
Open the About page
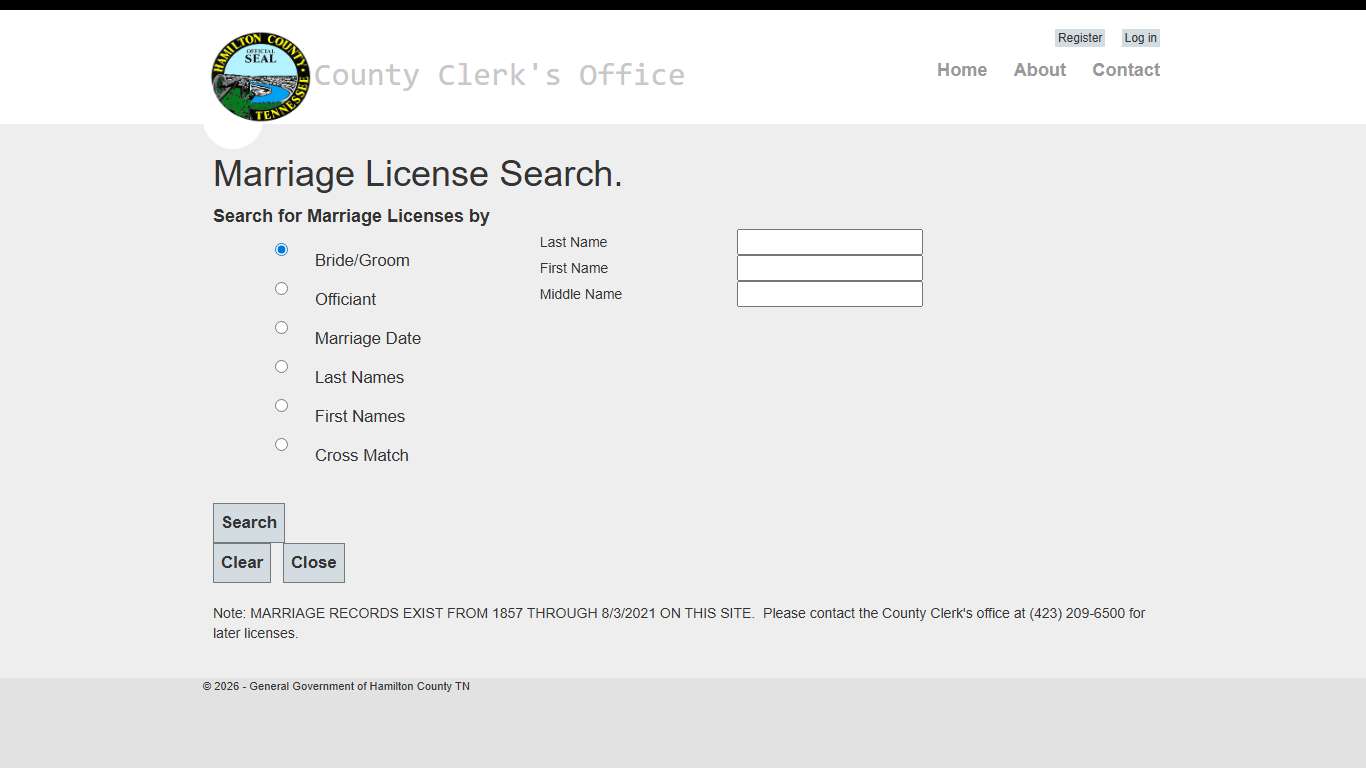(1039, 70)
